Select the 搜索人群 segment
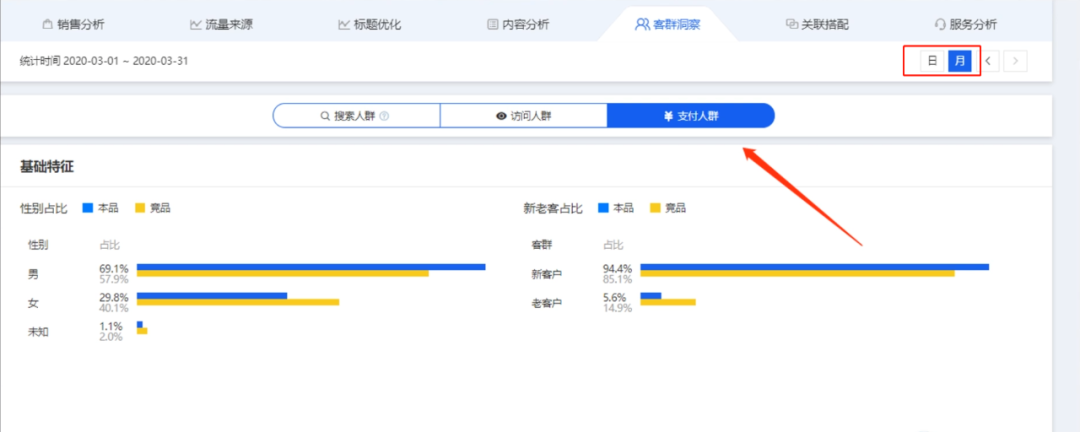The image size is (1080, 432). pos(356,116)
